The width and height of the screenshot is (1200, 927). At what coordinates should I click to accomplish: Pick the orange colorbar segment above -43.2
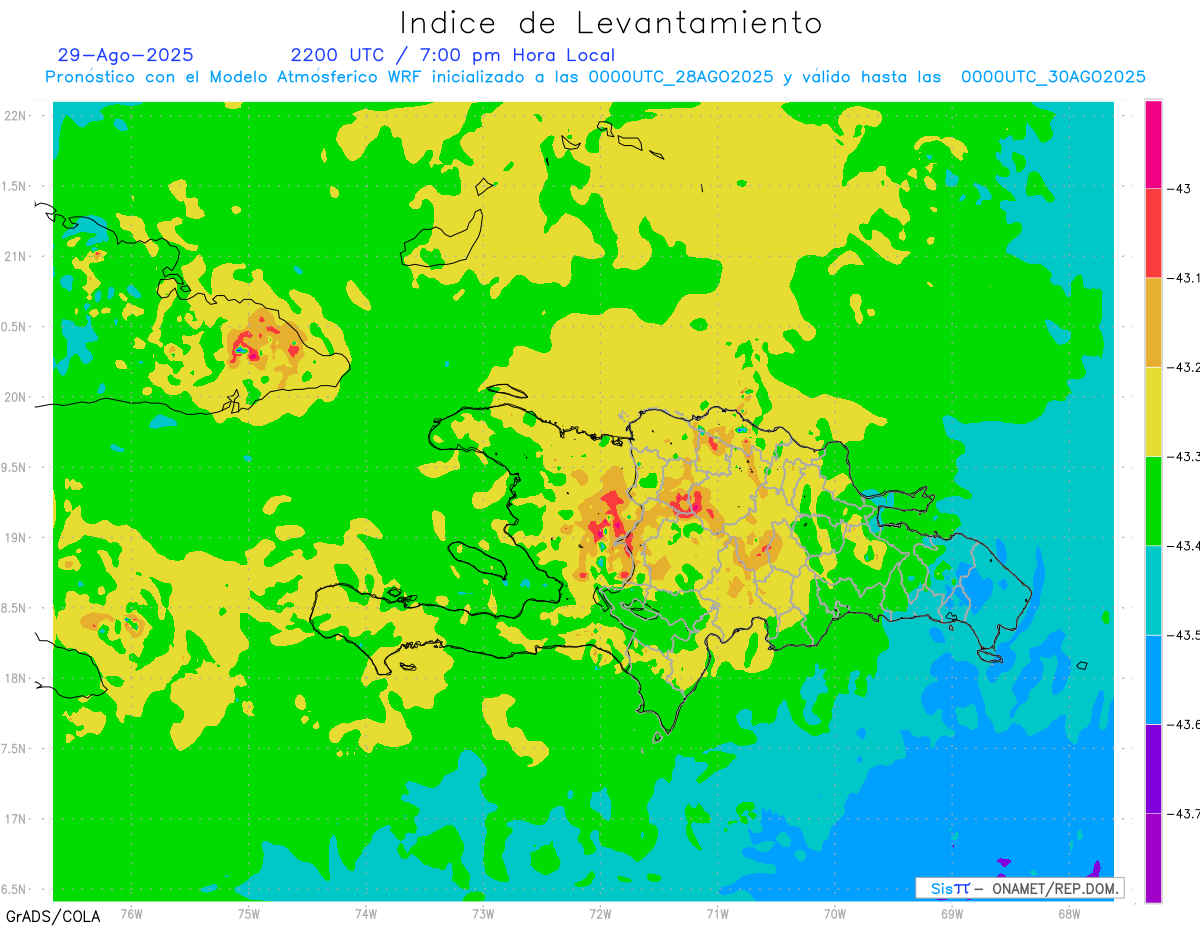click(1153, 322)
